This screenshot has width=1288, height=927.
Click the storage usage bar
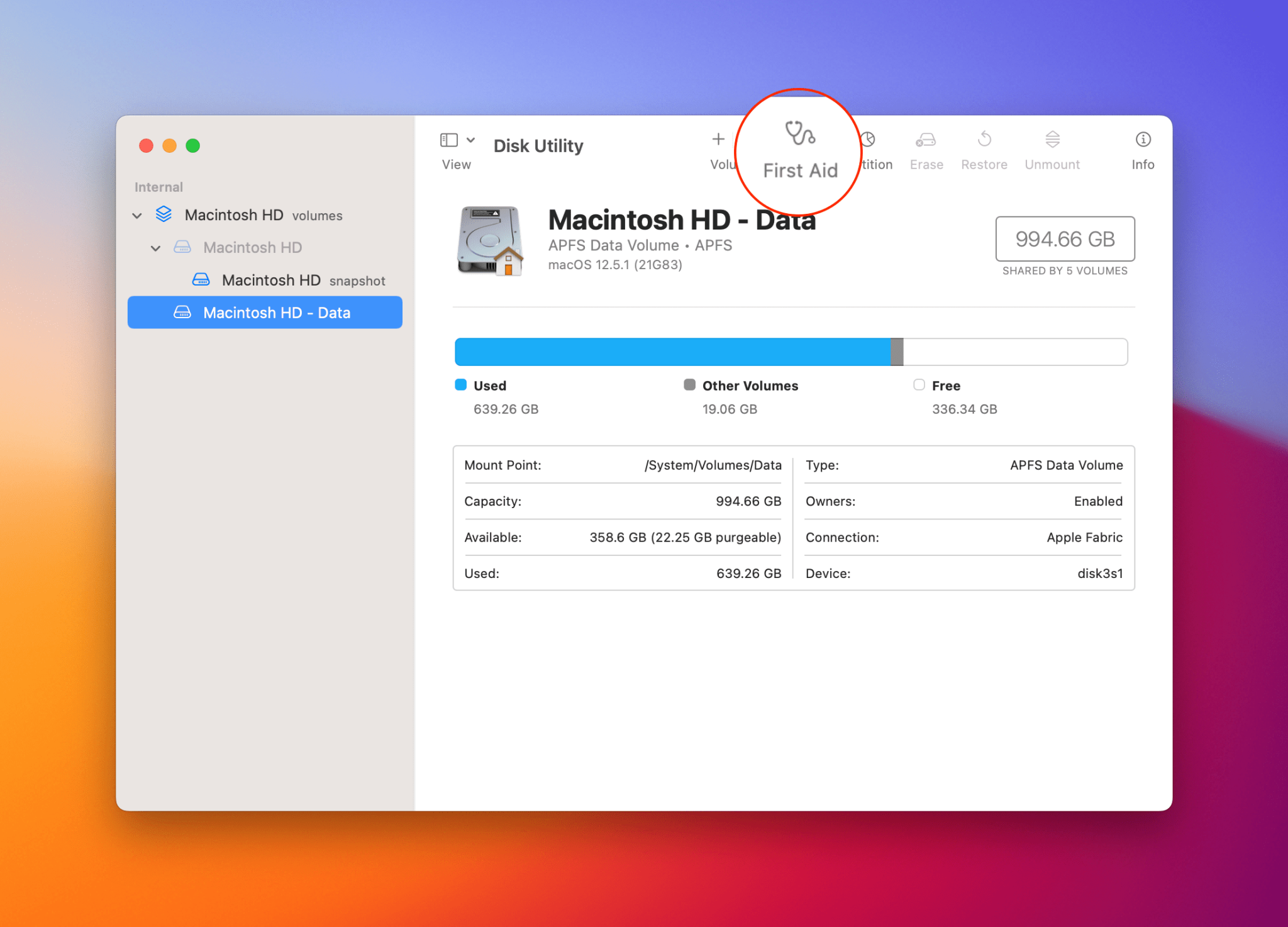(x=792, y=352)
